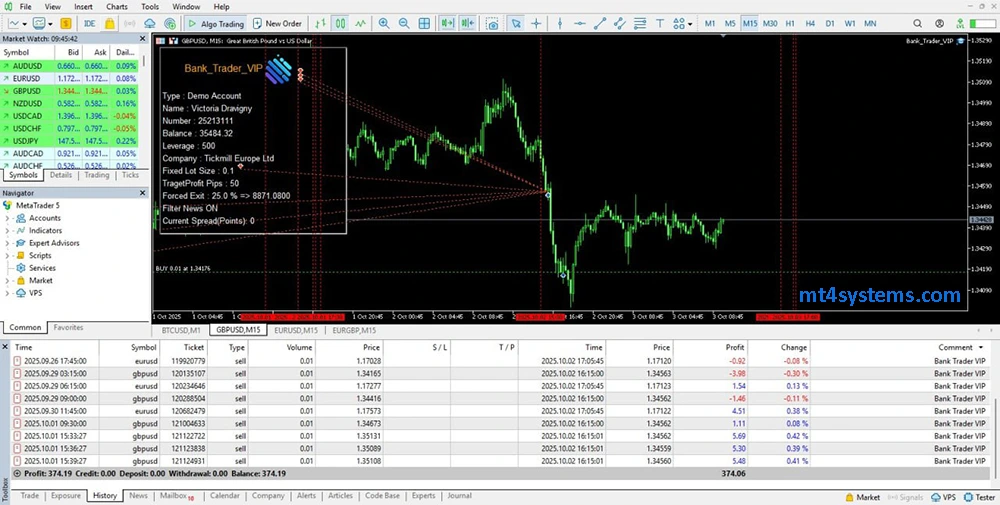Switch to the Trade tab in Toolbox

(x=29, y=495)
